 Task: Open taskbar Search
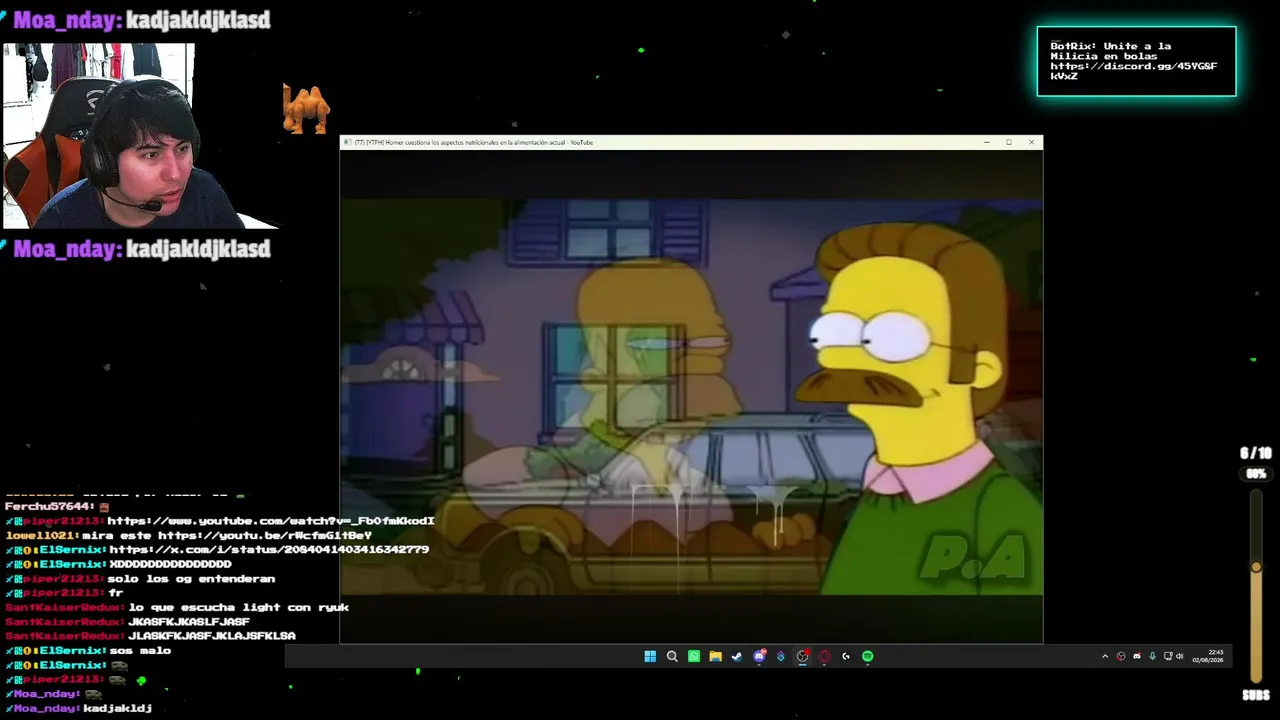click(672, 656)
